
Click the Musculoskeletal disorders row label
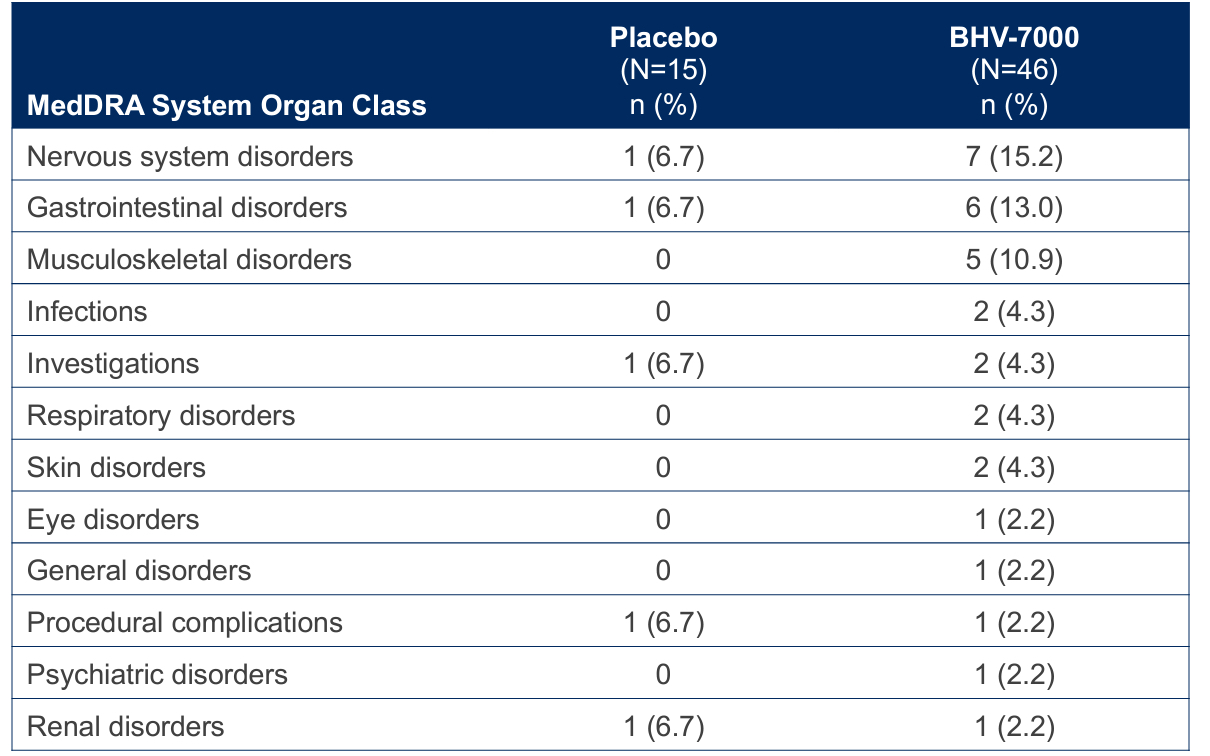[x=189, y=260]
